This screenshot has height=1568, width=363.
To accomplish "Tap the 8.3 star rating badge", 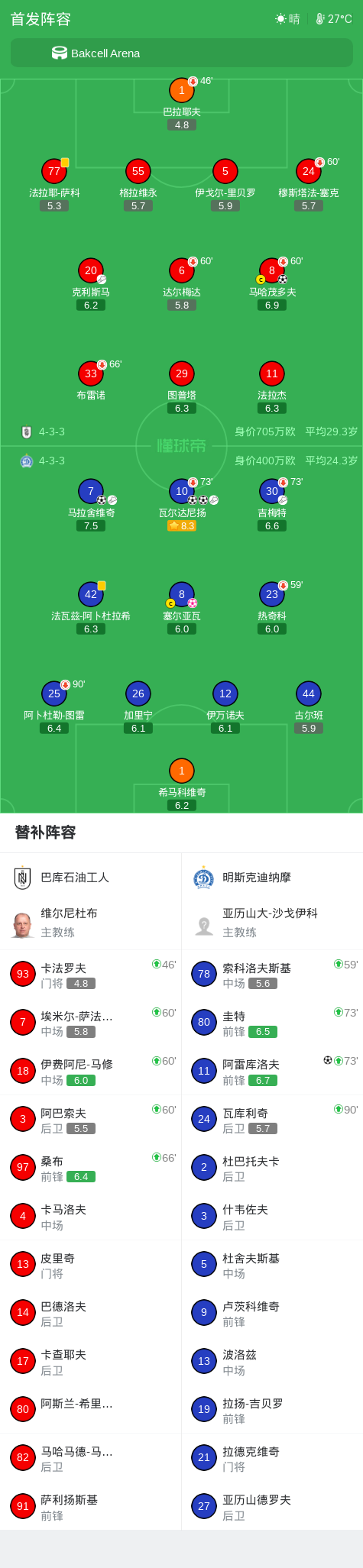I will [x=181, y=525].
